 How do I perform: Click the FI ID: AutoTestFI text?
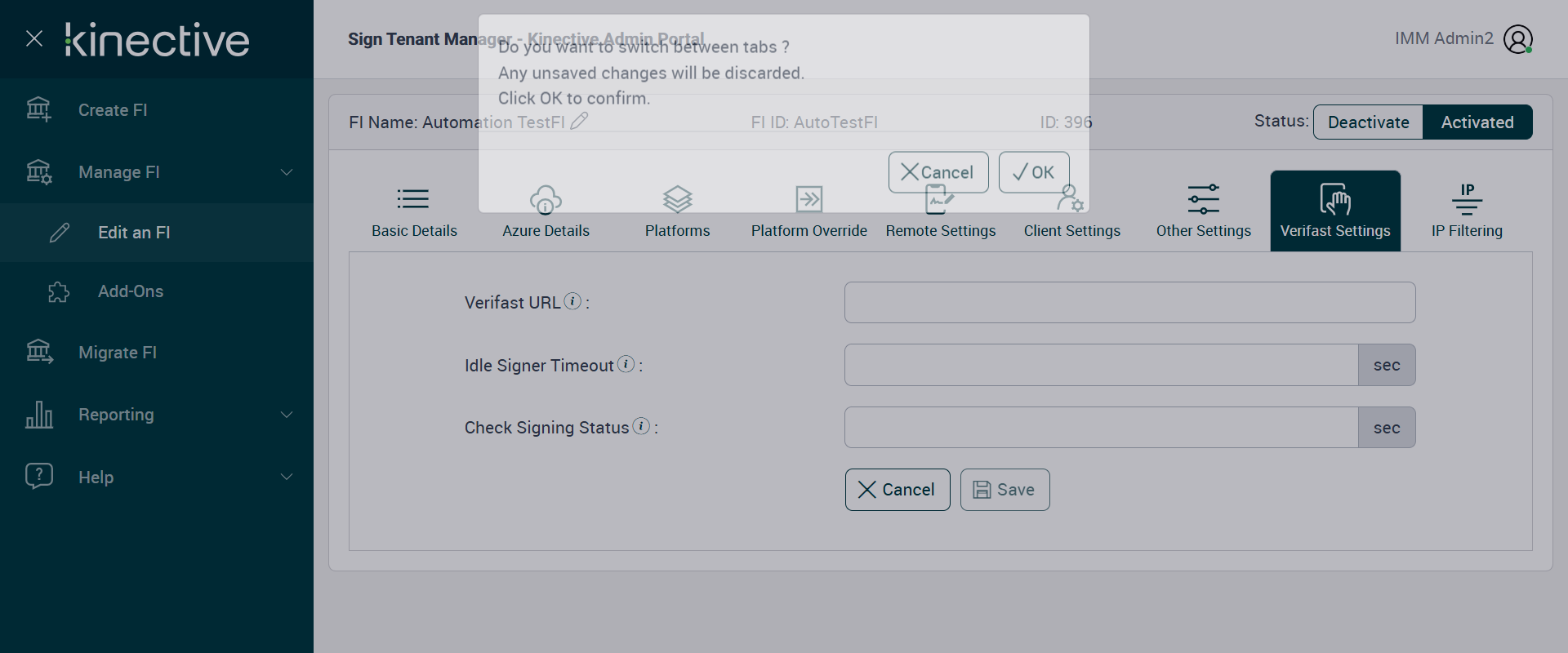click(814, 122)
